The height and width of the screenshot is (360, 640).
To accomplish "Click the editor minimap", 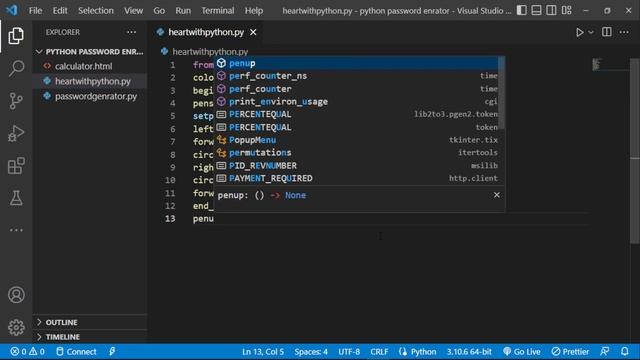I will point(610,64).
